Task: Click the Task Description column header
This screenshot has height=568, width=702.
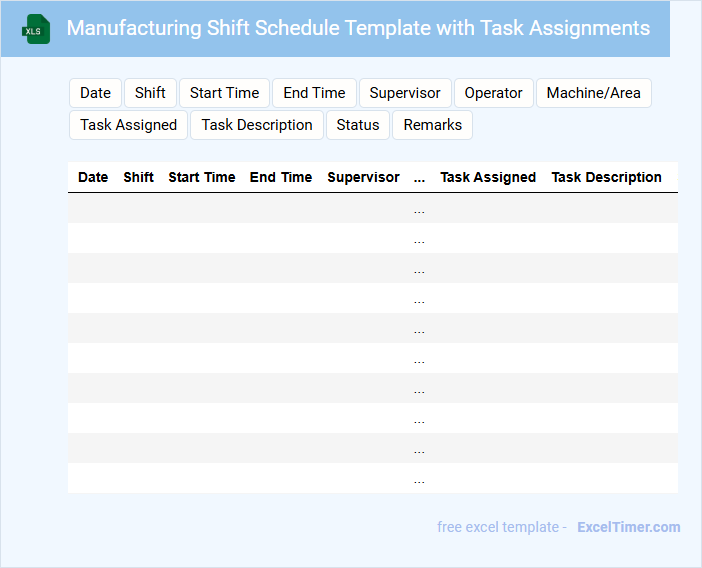Action: coord(606,177)
